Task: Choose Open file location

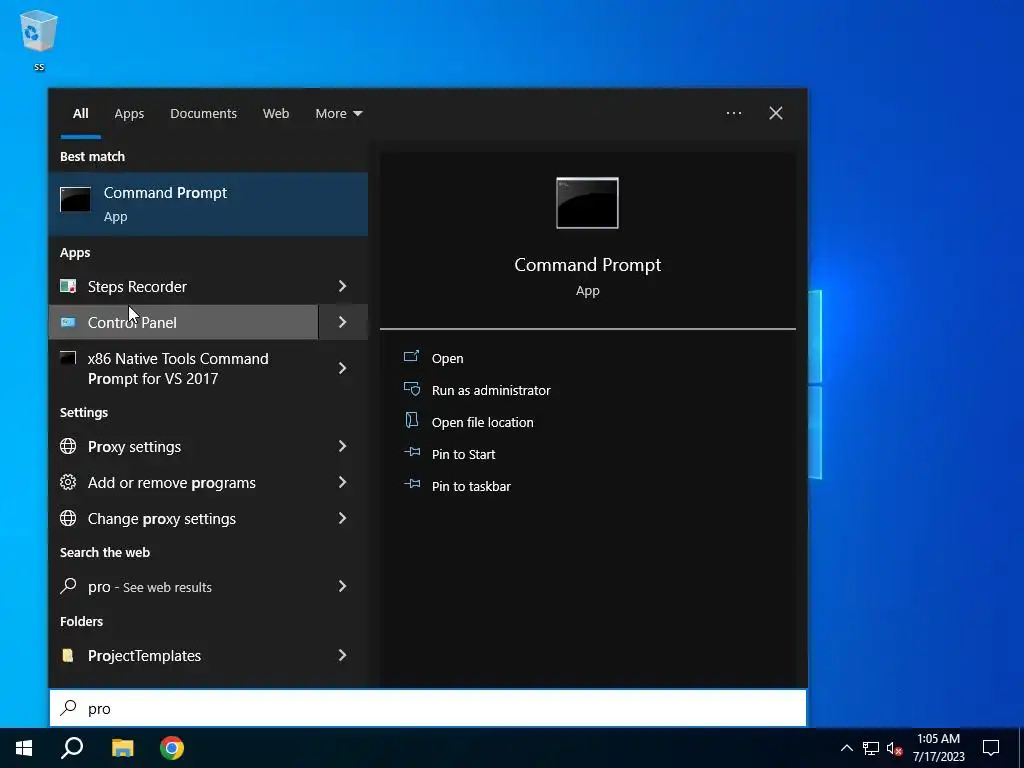Action: pos(483,423)
